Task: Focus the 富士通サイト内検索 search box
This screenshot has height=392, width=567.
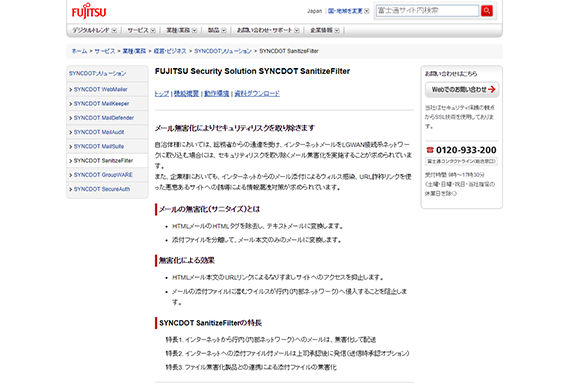Action: click(427, 11)
